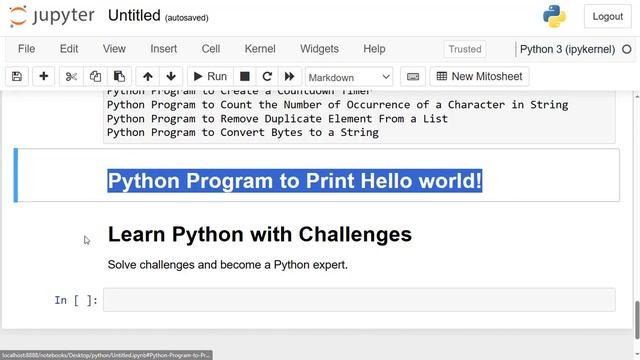Click the line Python Program to Remove Duplicate Element From a List
Viewport: 640px width, 360px height.
click(278, 118)
